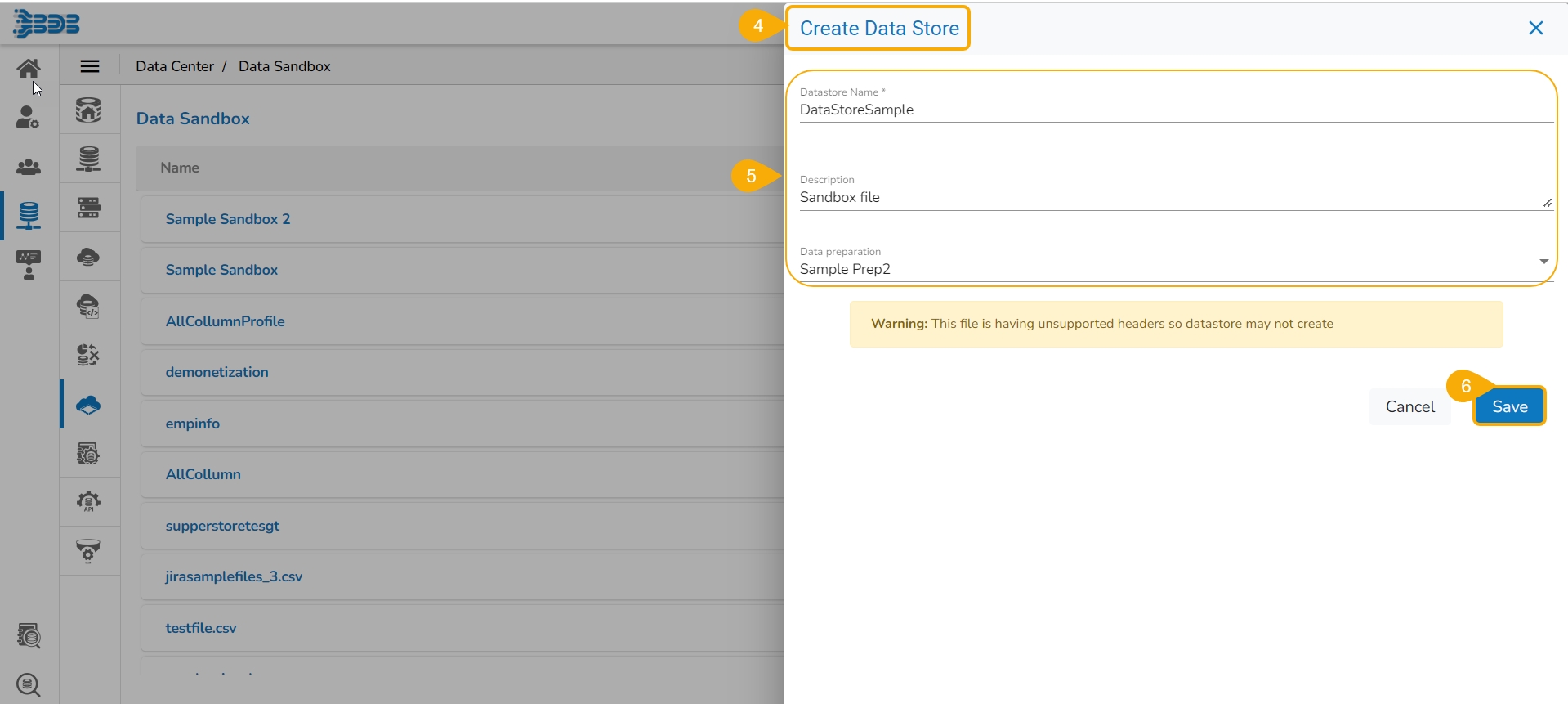Open the funnel gear icon in panel
Screen dimensions: 1568x704
(x=88, y=550)
